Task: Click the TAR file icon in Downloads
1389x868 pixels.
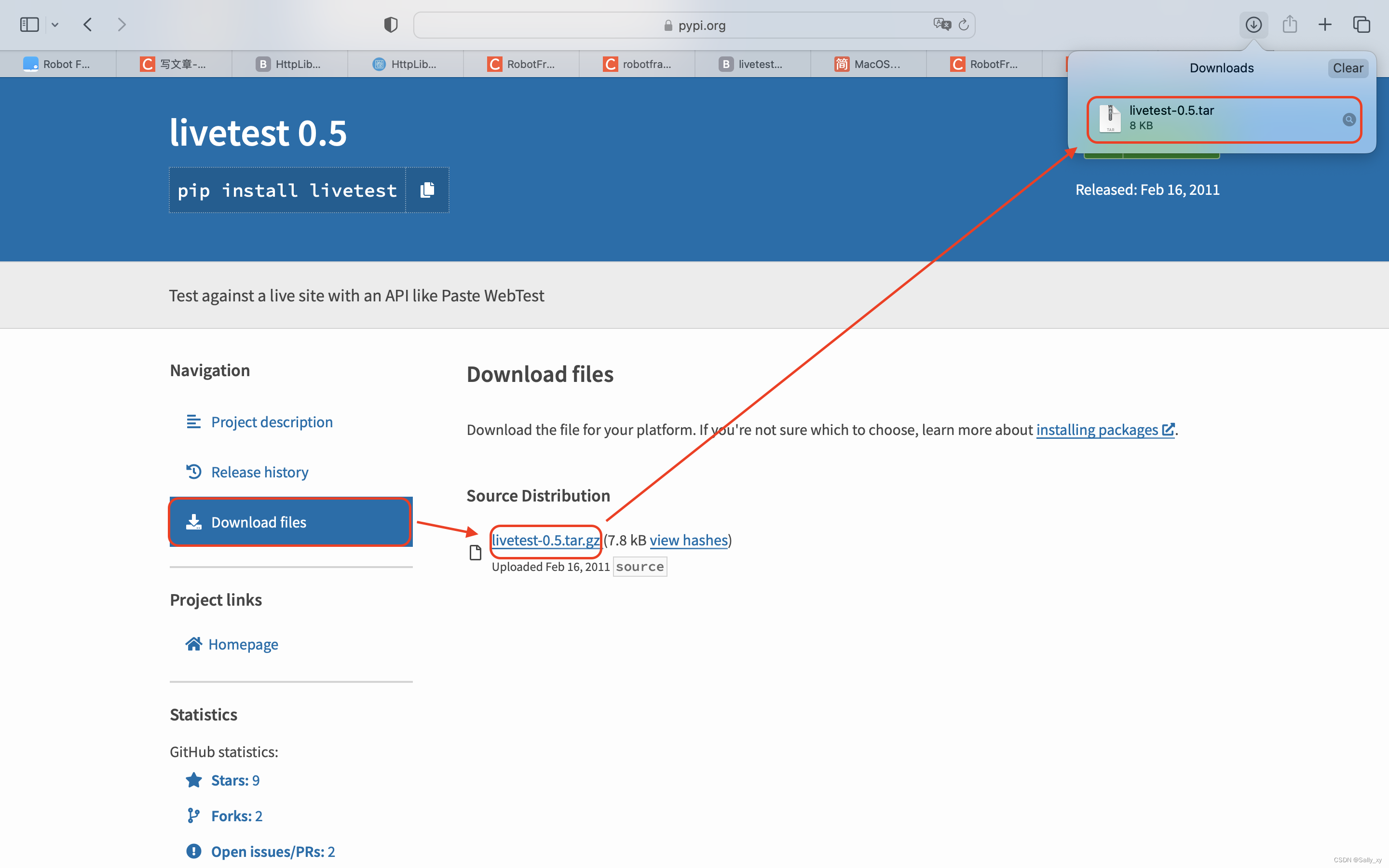Action: [1110, 118]
